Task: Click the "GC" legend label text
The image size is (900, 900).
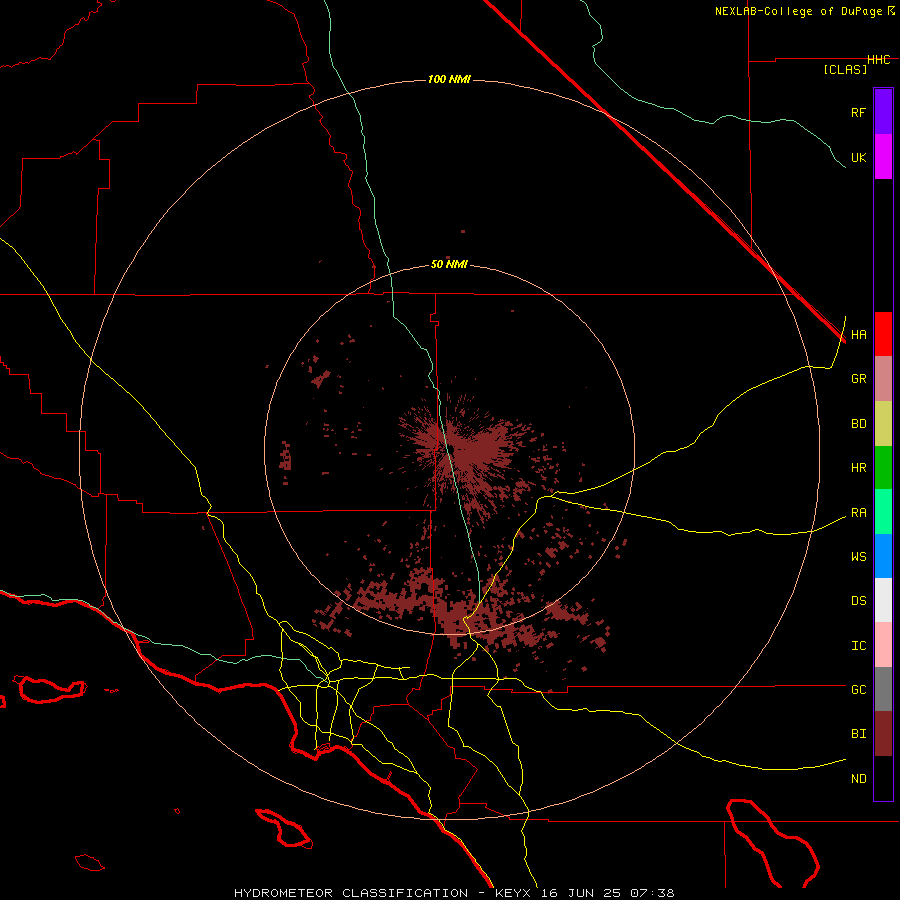Action: 858,689
